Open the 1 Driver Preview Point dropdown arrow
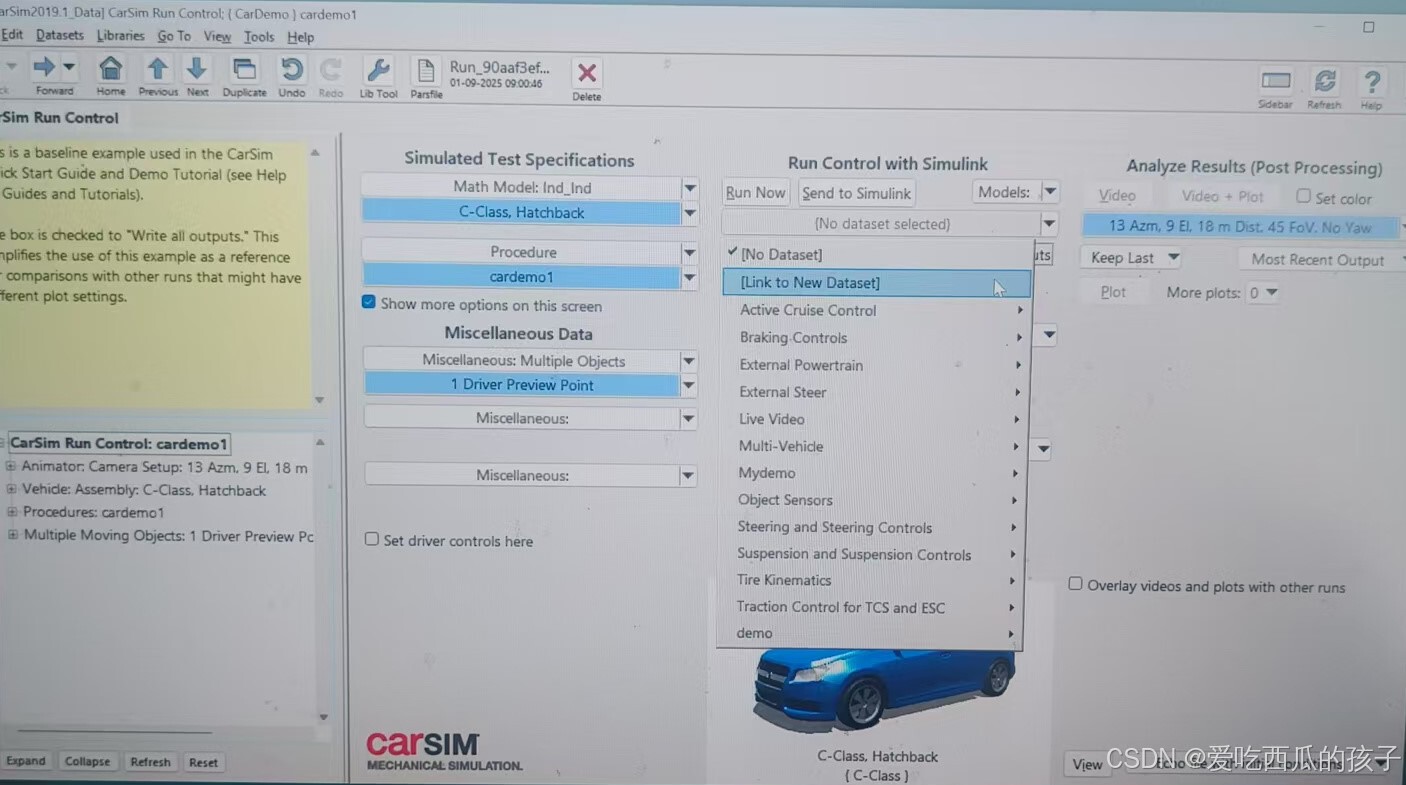 (x=689, y=385)
